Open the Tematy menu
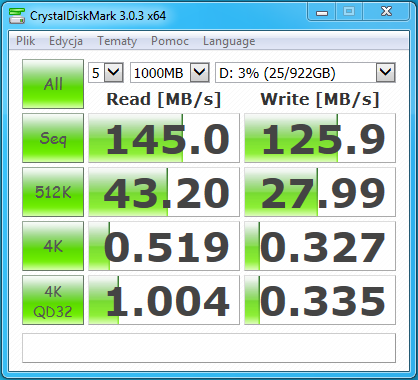The height and width of the screenshot is (380, 418). pos(117,41)
